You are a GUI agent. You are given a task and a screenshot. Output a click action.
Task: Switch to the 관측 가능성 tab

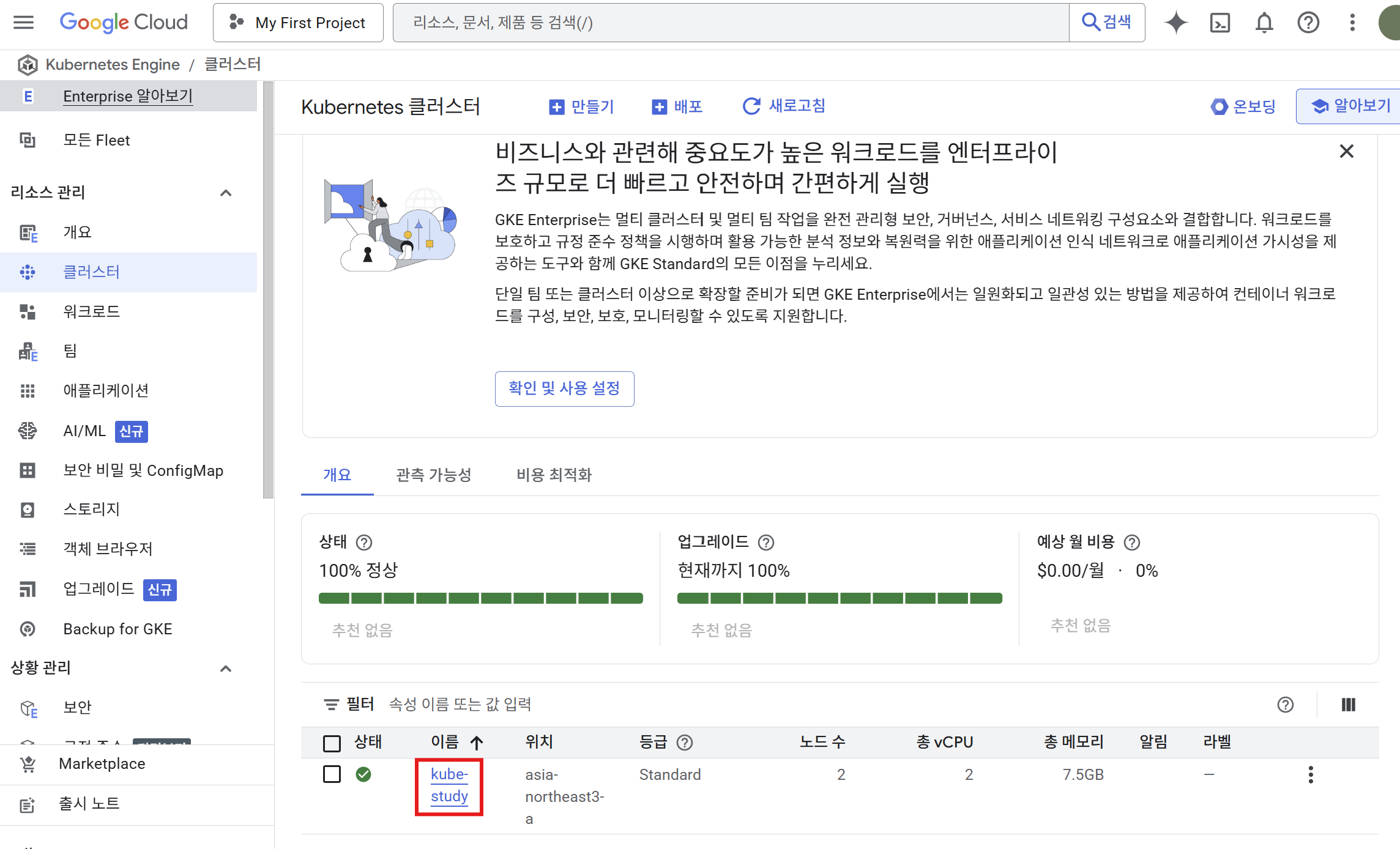(433, 475)
